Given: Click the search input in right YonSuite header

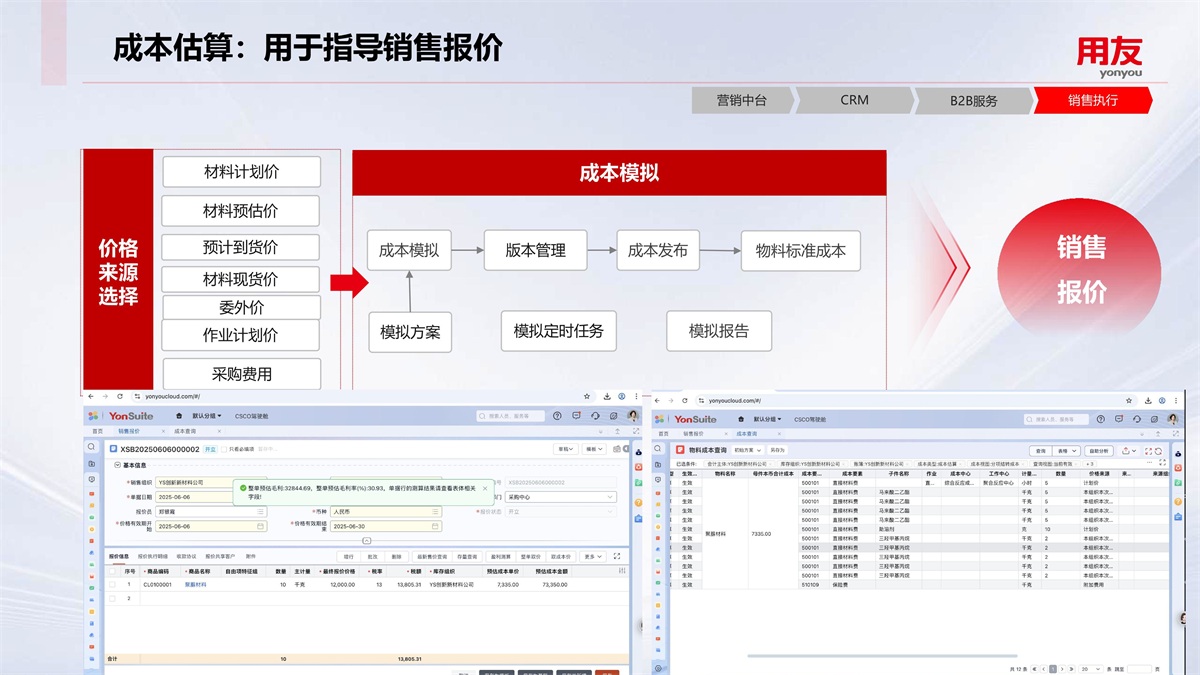Looking at the screenshot, I should (x=1058, y=419).
